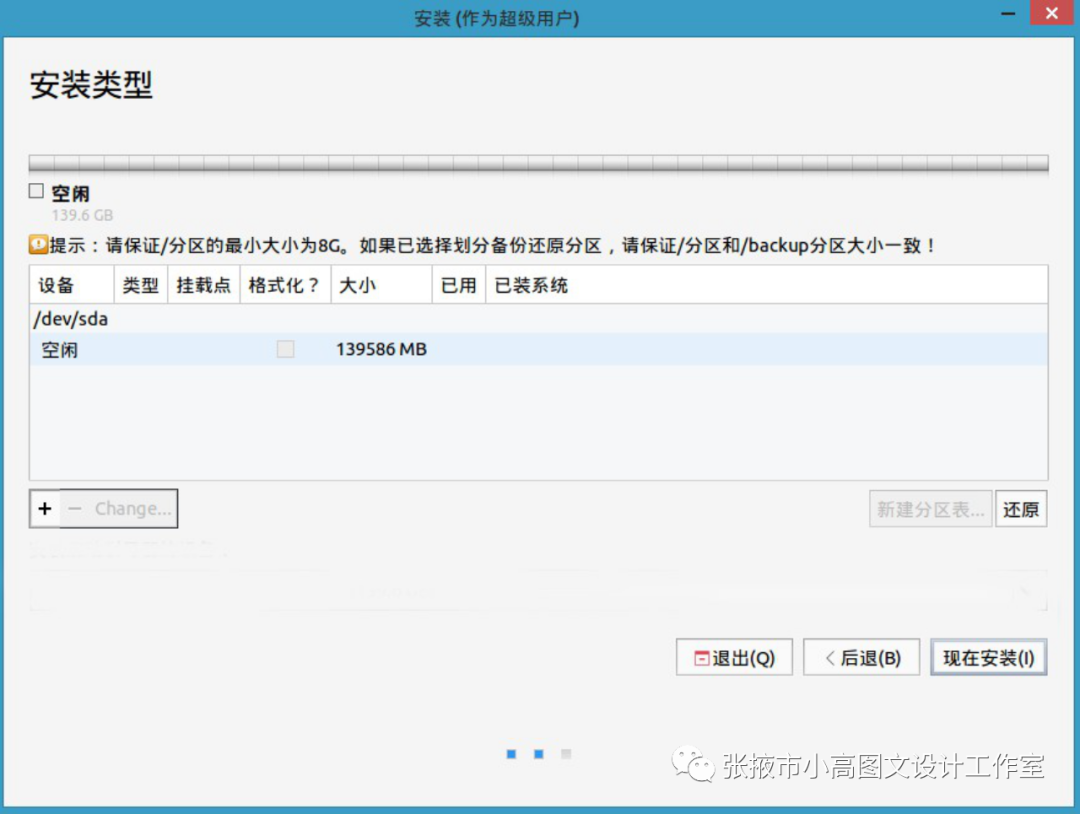Toggle the format checkbox in 空闲 row
Screen dimensions: 1080x814
[x=285, y=349]
